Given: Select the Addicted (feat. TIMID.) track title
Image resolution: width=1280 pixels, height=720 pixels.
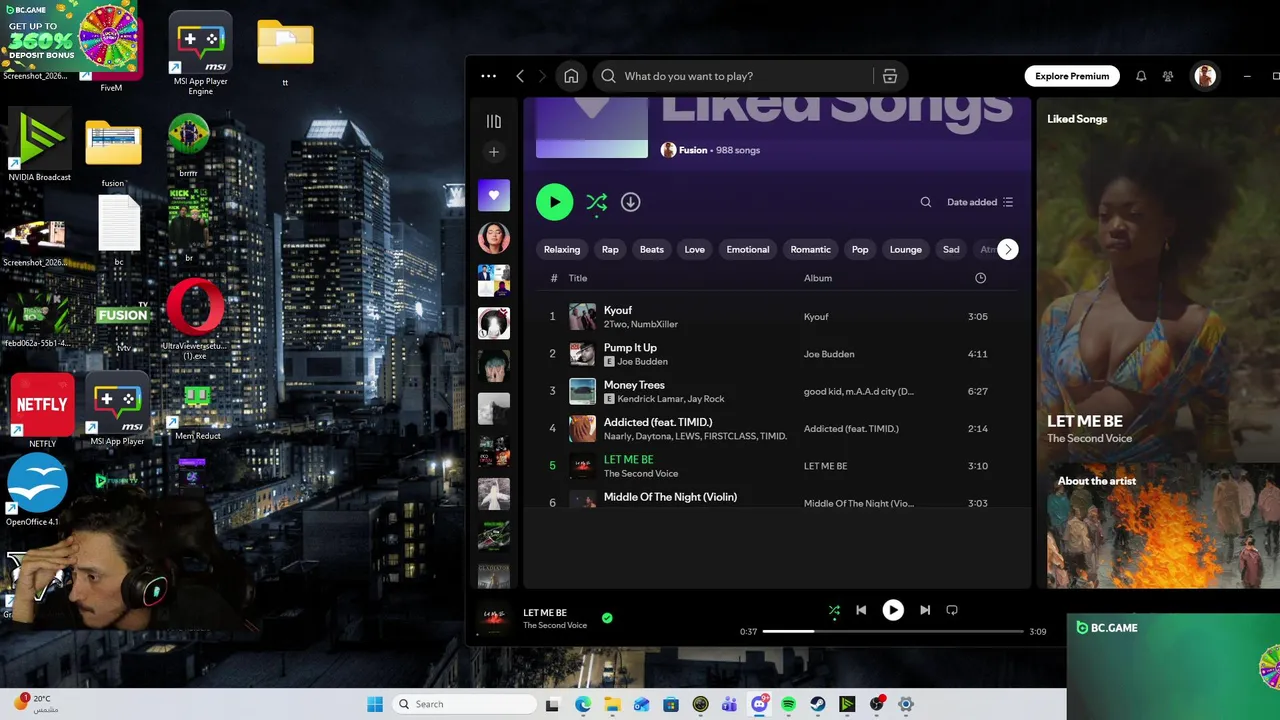Looking at the screenshot, I should [658, 422].
